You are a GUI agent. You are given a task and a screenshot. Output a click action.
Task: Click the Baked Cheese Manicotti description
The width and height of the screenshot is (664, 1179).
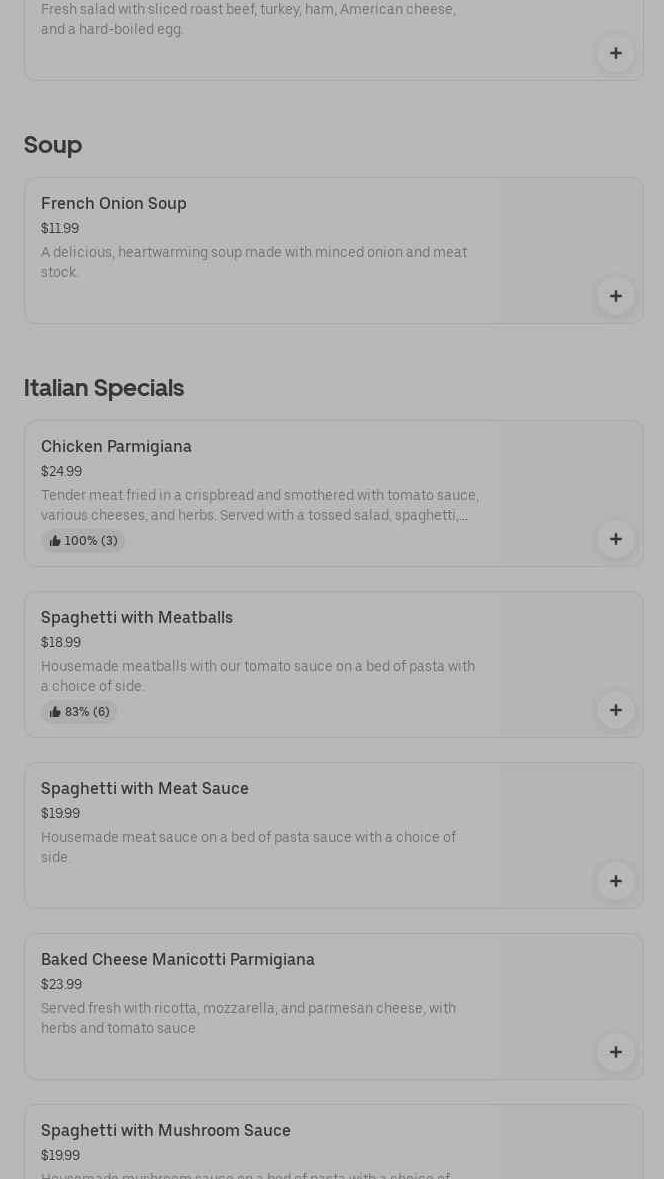(x=248, y=1018)
